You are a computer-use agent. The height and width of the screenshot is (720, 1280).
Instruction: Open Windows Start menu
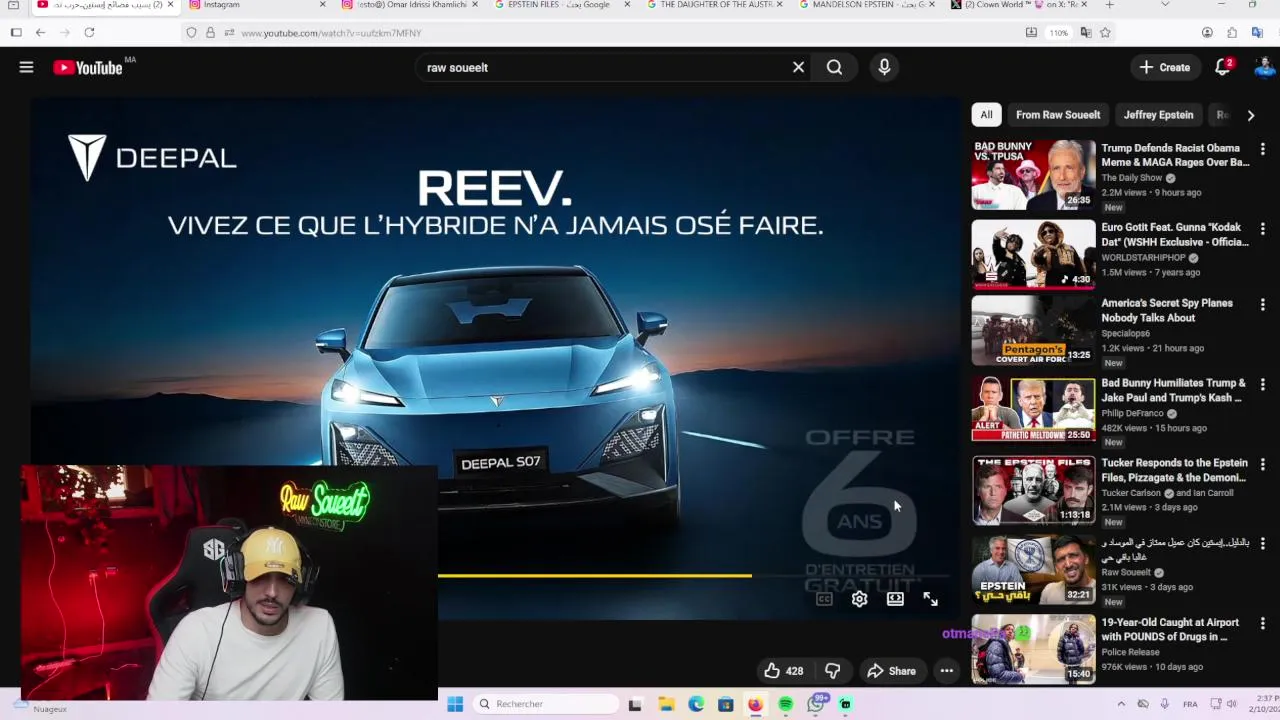(x=455, y=704)
